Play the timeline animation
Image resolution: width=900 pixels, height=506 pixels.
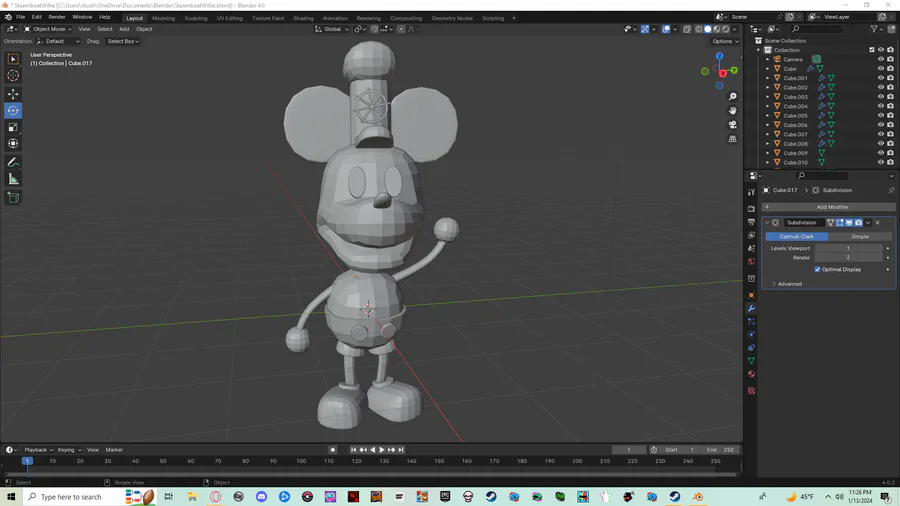[x=382, y=450]
